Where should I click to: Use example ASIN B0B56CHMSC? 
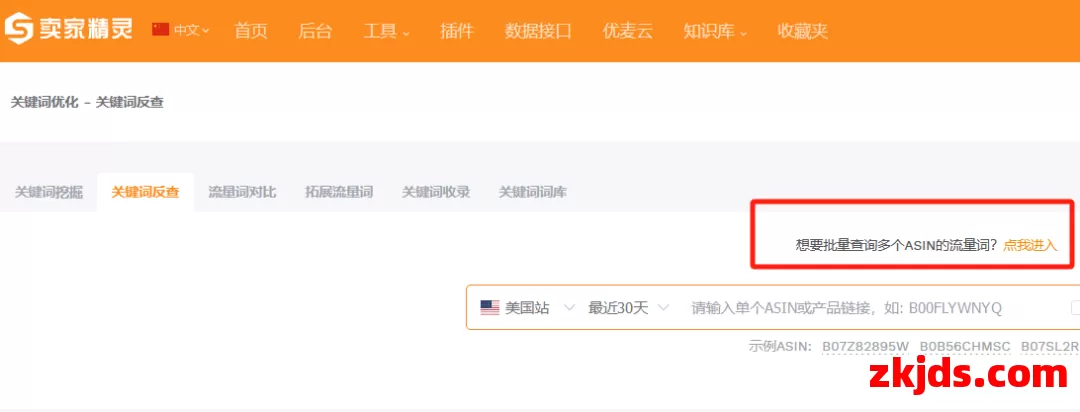coord(965,346)
